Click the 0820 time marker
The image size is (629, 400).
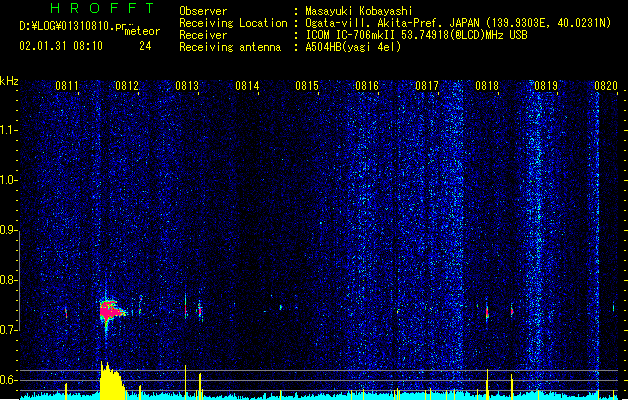[x=606, y=86]
